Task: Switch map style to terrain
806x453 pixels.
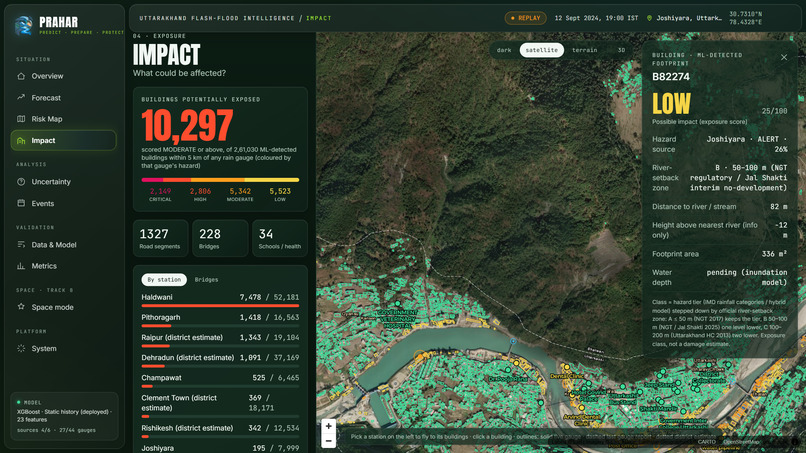Action: pyautogui.click(x=584, y=50)
